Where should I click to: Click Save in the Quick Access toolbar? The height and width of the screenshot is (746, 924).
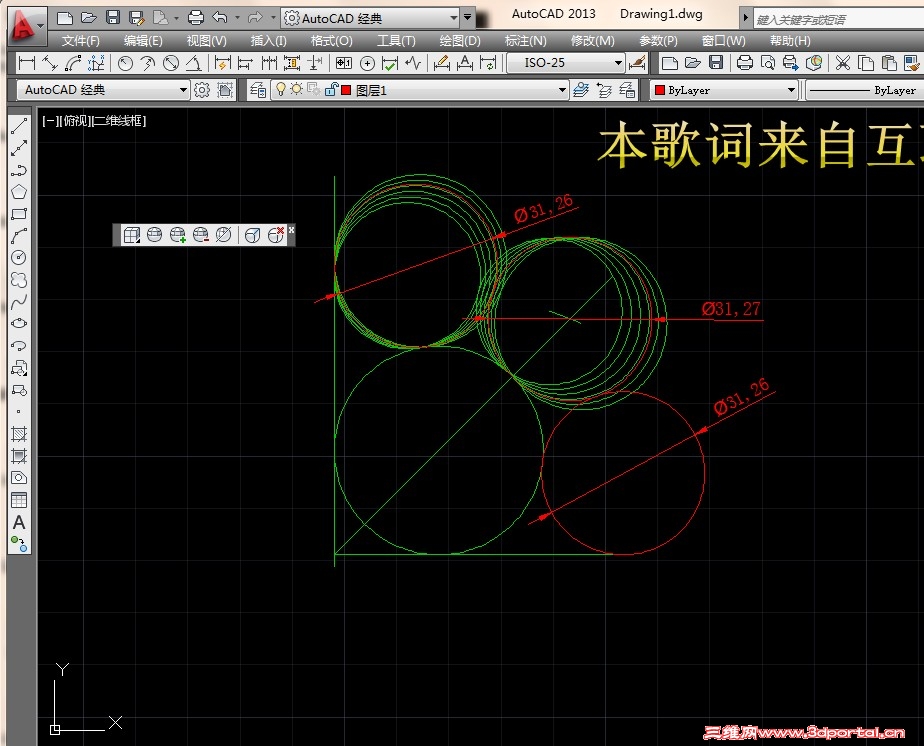[113, 18]
